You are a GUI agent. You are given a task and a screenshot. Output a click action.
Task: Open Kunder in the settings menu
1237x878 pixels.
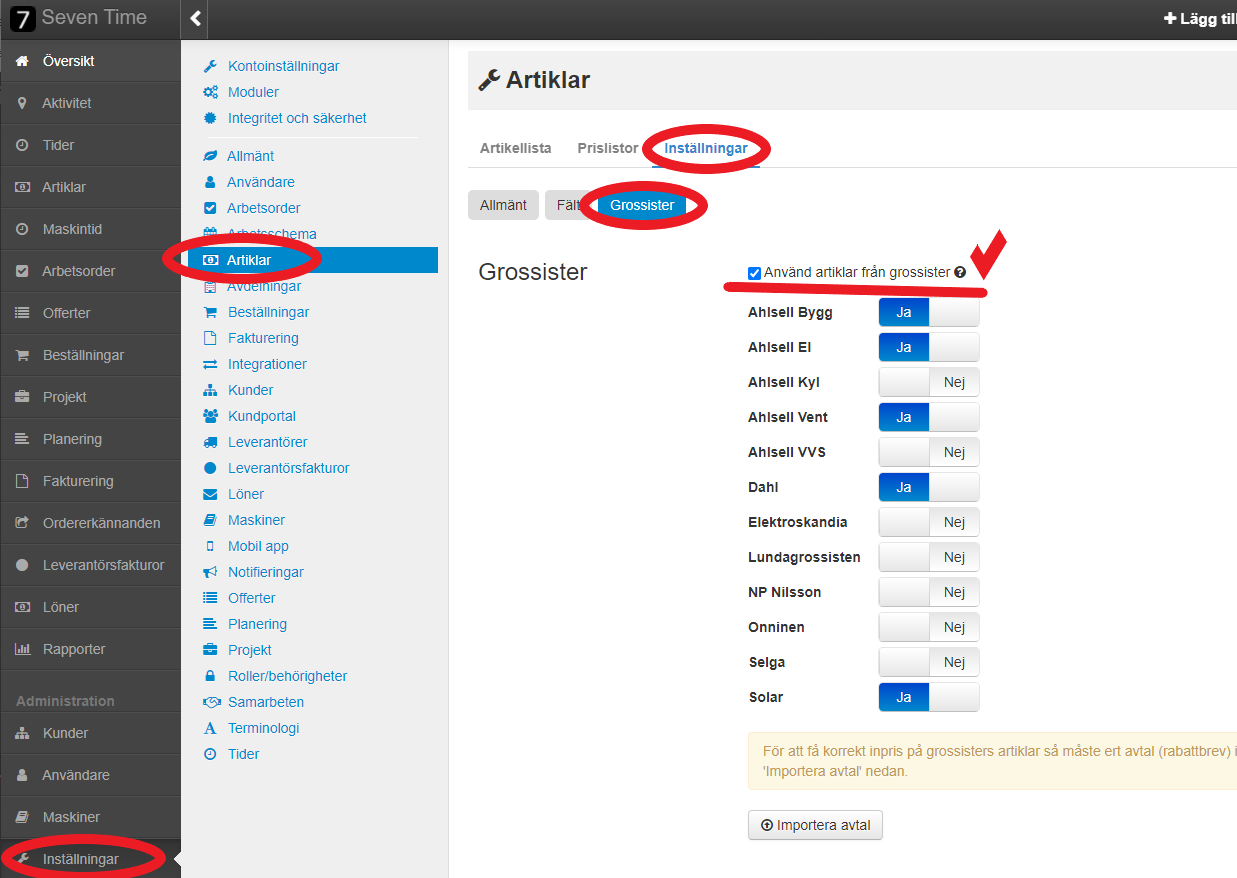[250, 390]
